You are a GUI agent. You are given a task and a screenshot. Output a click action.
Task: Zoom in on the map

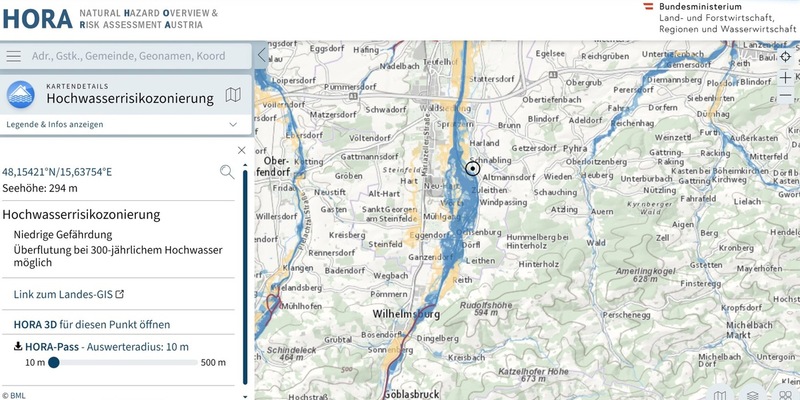pyautogui.click(x=786, y=78)
